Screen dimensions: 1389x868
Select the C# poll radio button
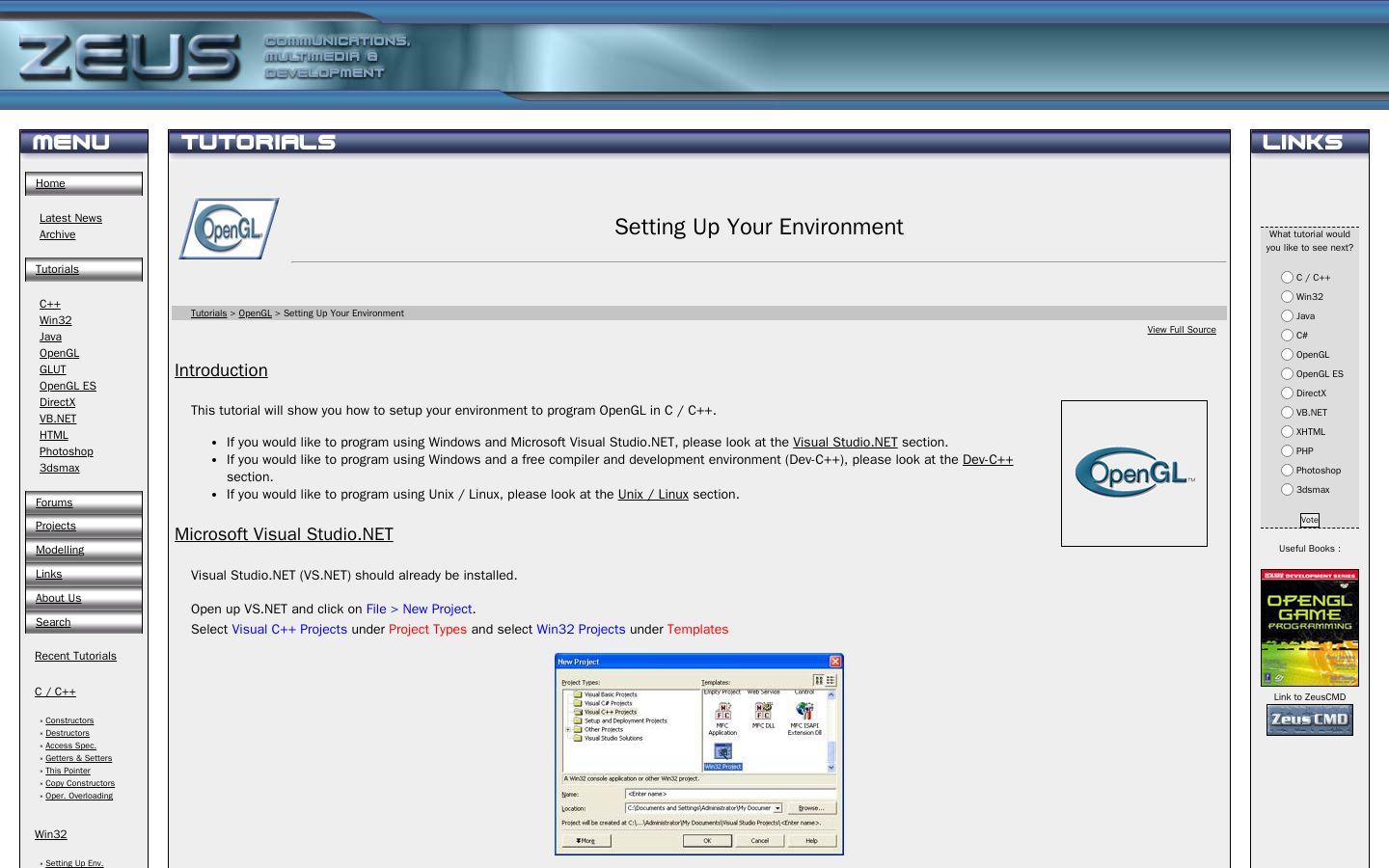(x=1287, y=336)
